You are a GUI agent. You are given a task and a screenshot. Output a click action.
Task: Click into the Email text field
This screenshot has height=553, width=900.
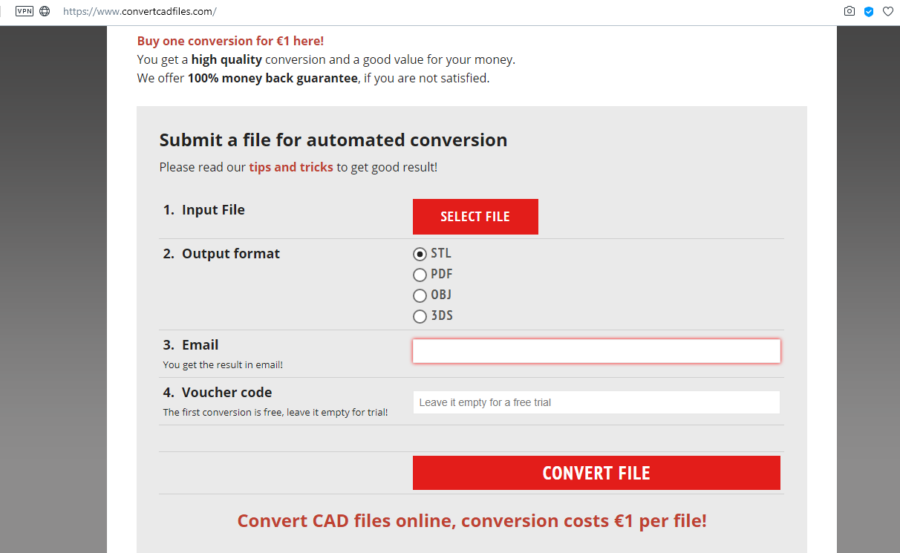point(596,351)
